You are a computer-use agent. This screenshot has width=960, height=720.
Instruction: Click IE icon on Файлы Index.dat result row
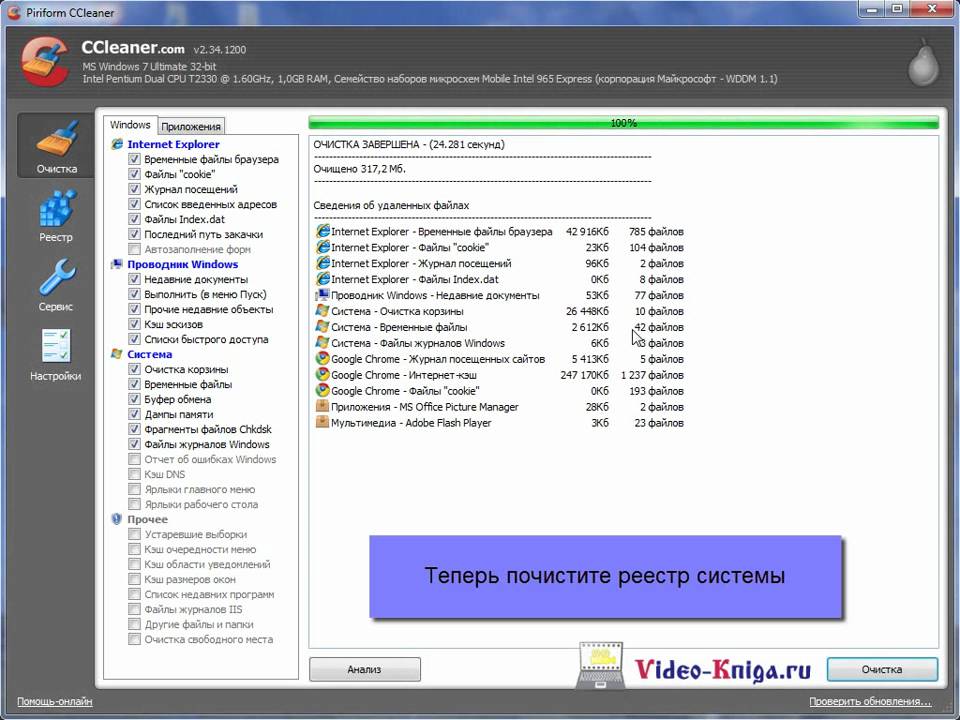[x=322, y=279]
